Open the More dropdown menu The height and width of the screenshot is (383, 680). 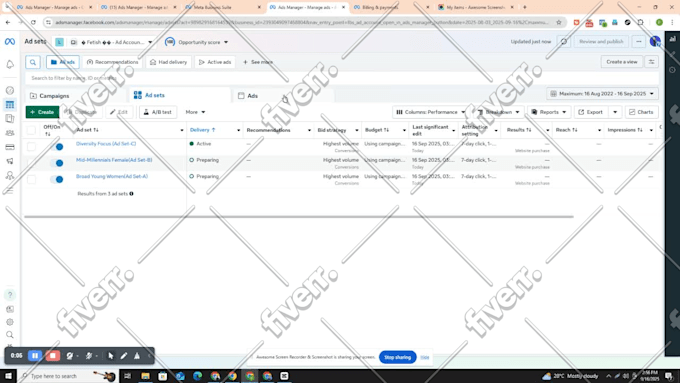[x=195, y=112]
